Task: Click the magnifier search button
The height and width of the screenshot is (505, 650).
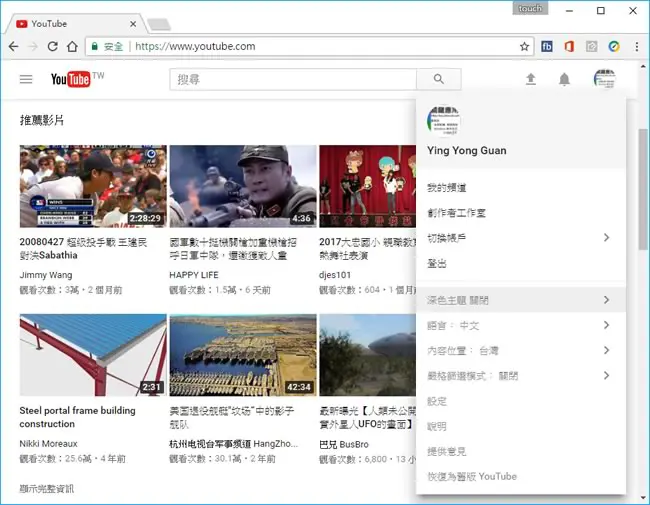Action: point(439,79)
